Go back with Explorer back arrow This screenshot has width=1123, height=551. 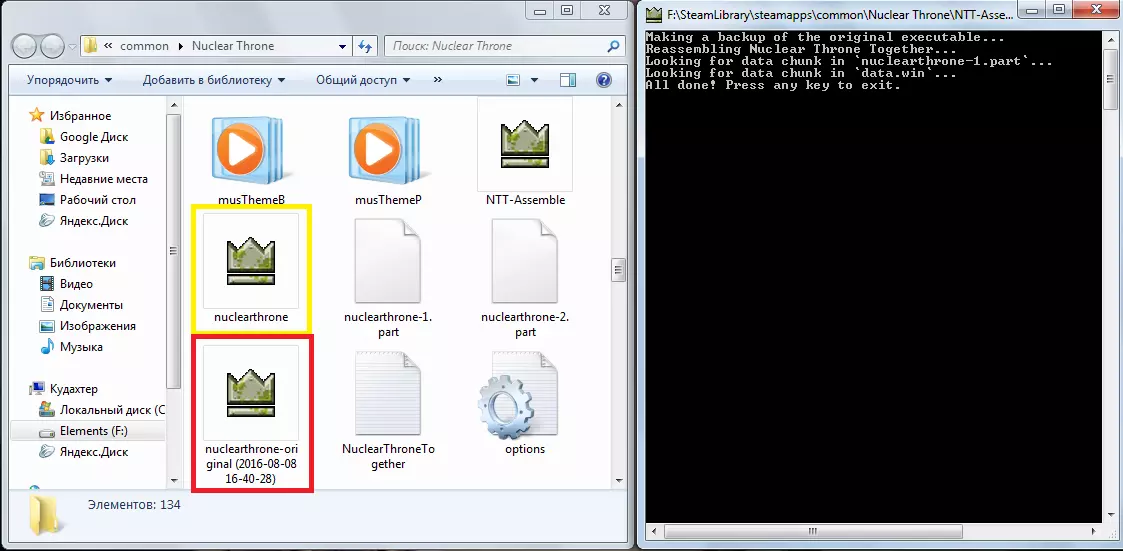point(26,47)
